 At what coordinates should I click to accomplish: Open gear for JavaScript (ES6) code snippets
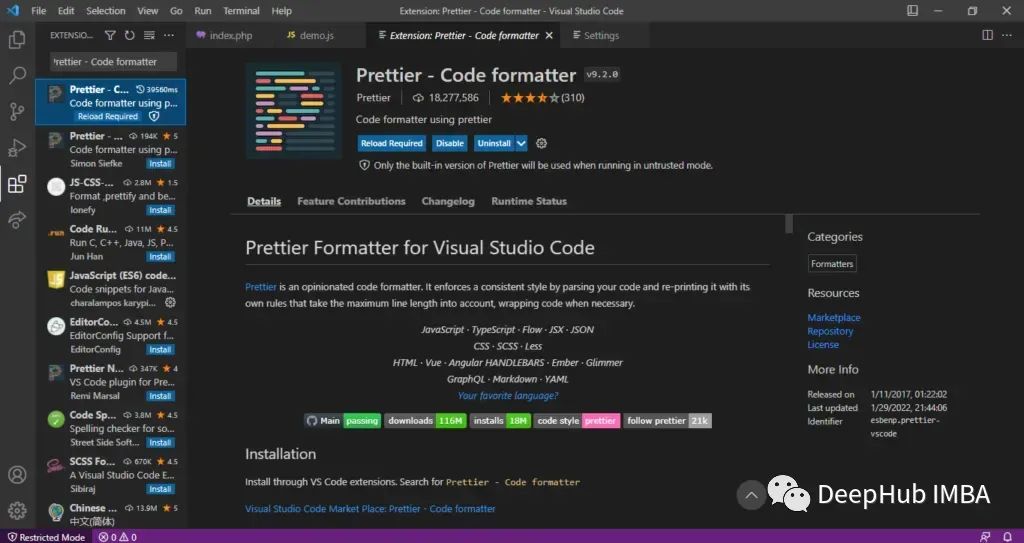[170, 303]
